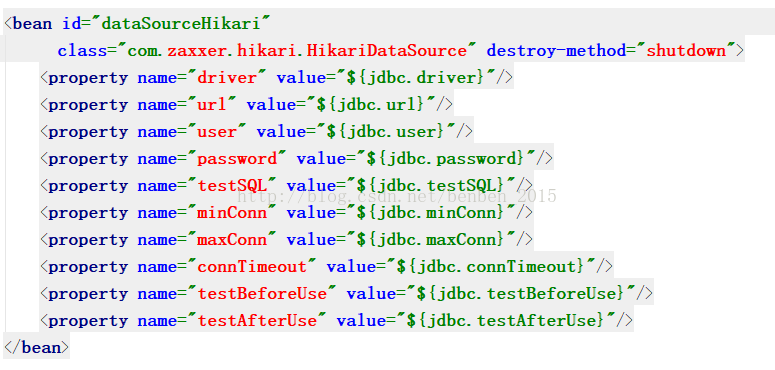
Task: Click the closing "</bean>" tag
Action: tap(36, 347)
